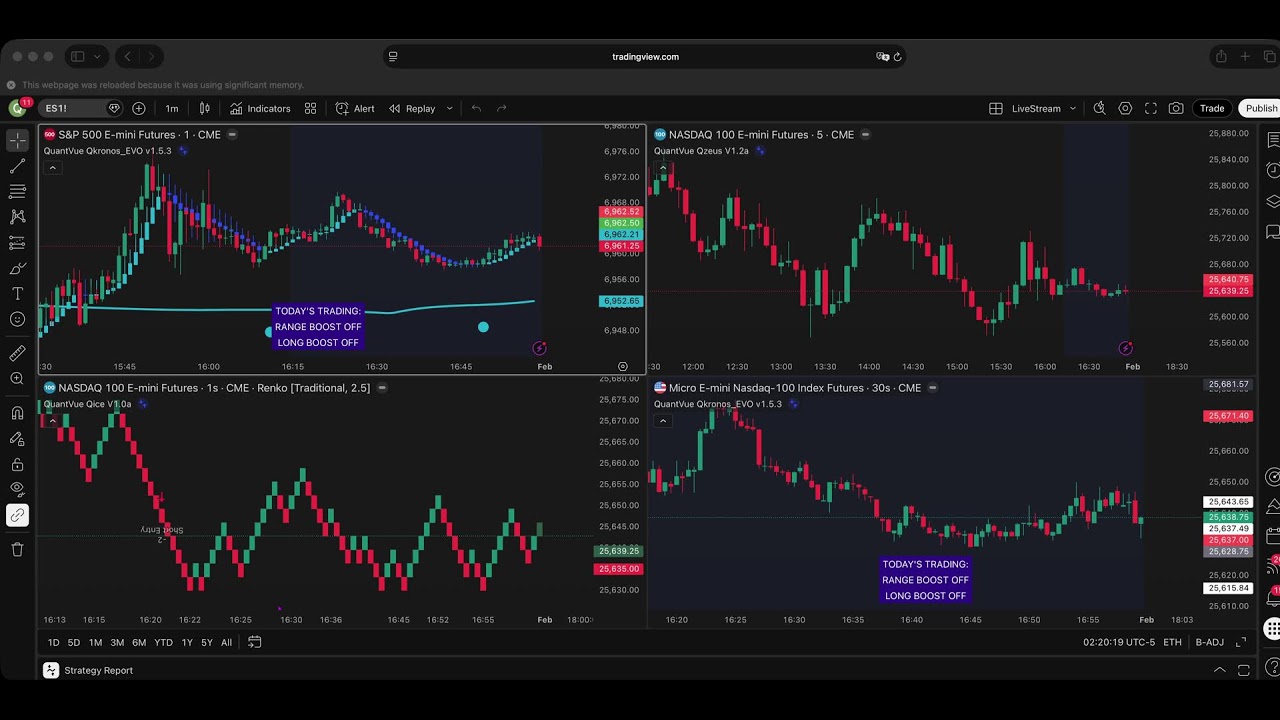Collapse the NASDAQ 100 5-minute chart legend
The height and width of the screenshot is (720, 1280).
(x=662, y=168)
